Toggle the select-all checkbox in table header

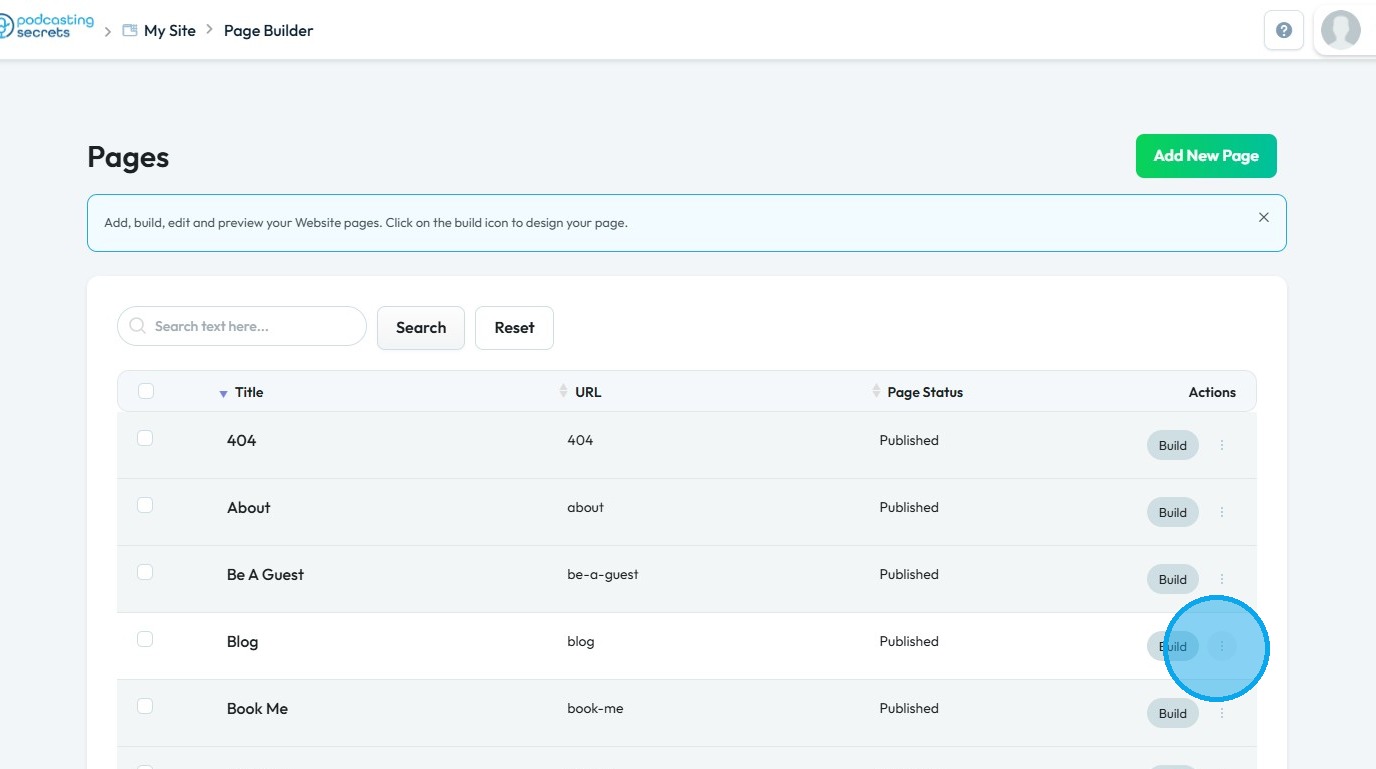pyautogui.click(x=146, y=391)
